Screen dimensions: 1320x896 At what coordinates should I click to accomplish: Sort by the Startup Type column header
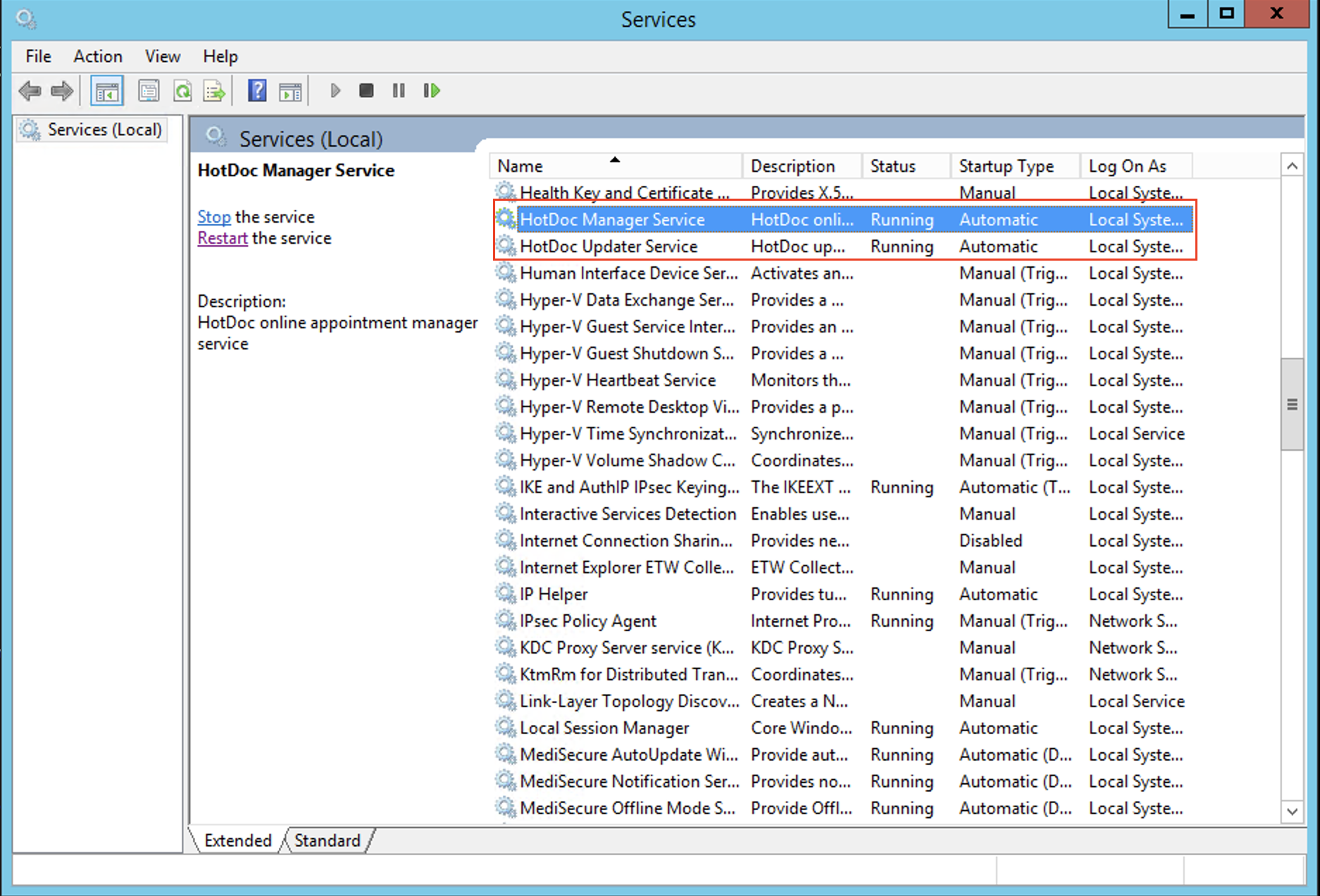tap(1014, 166)
